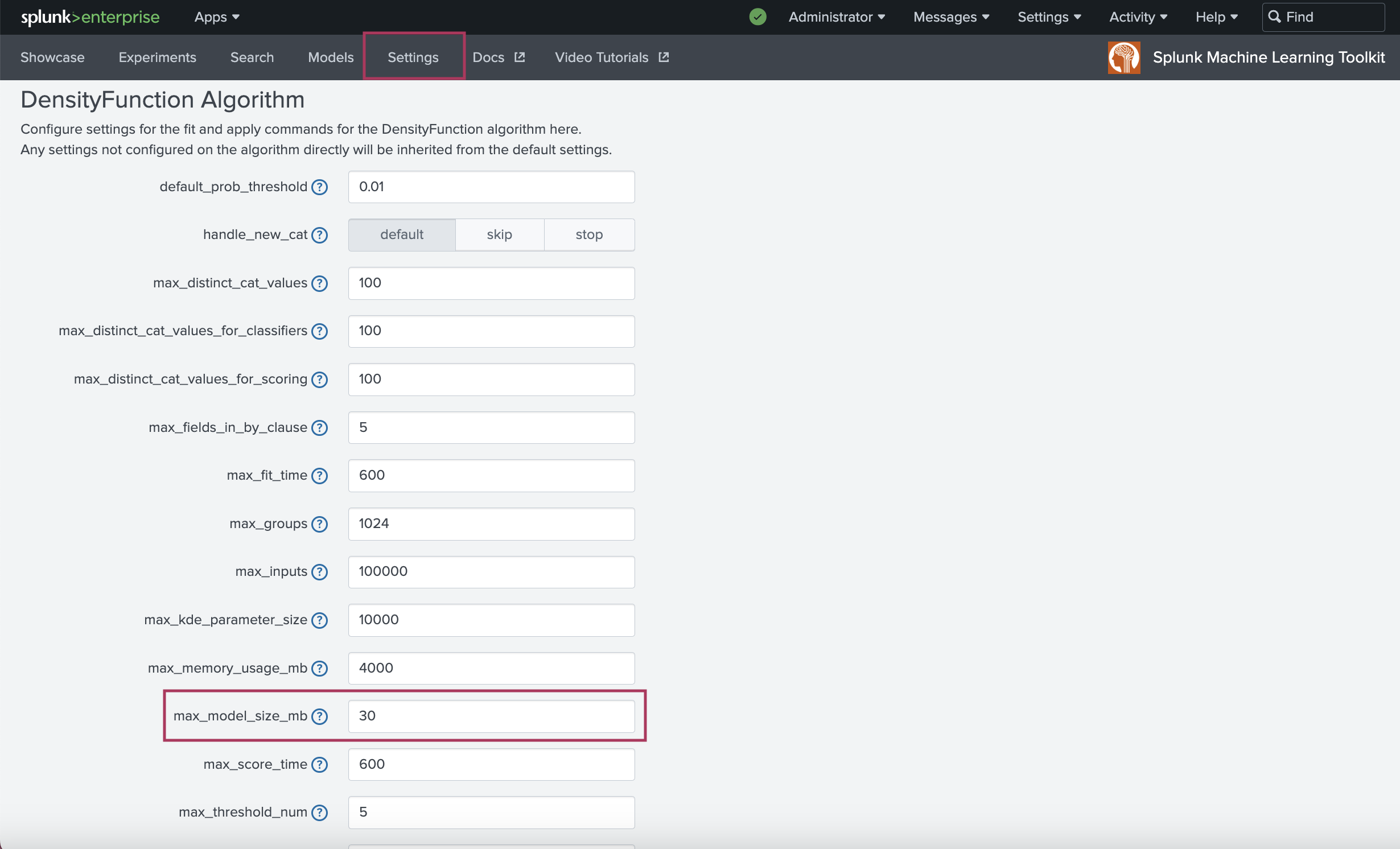Expand the top bar Settings dropdown
The height and width of the screenshot is (849, 1400).
[x=1049, y=17]
